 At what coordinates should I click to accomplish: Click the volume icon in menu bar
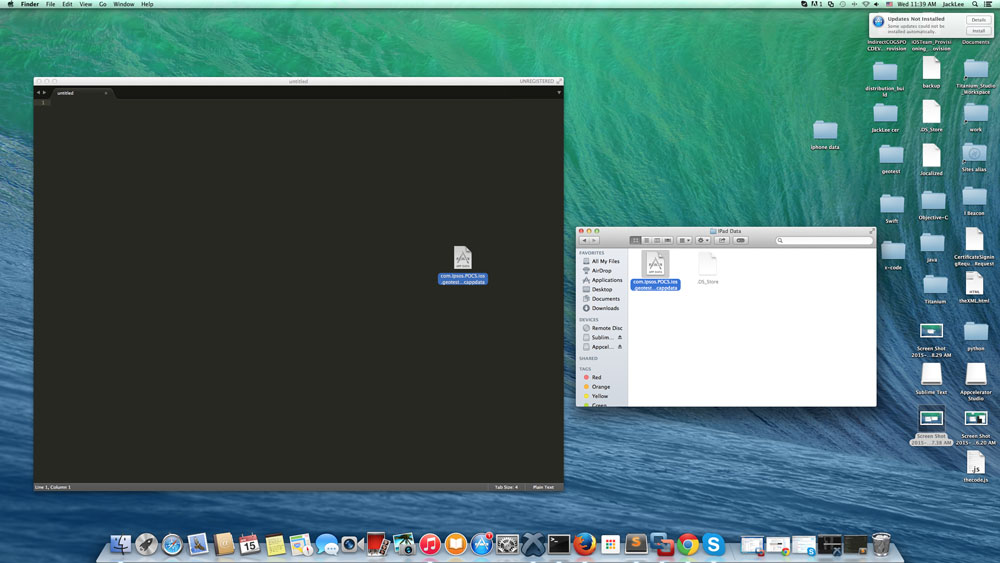click(876, 4)
